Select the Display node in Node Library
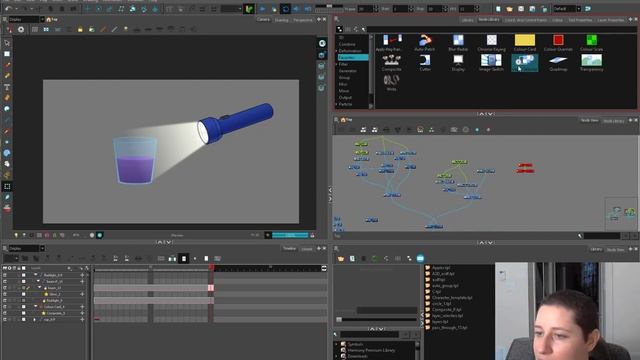Screen dimensions: 640x360 (458, 63)
